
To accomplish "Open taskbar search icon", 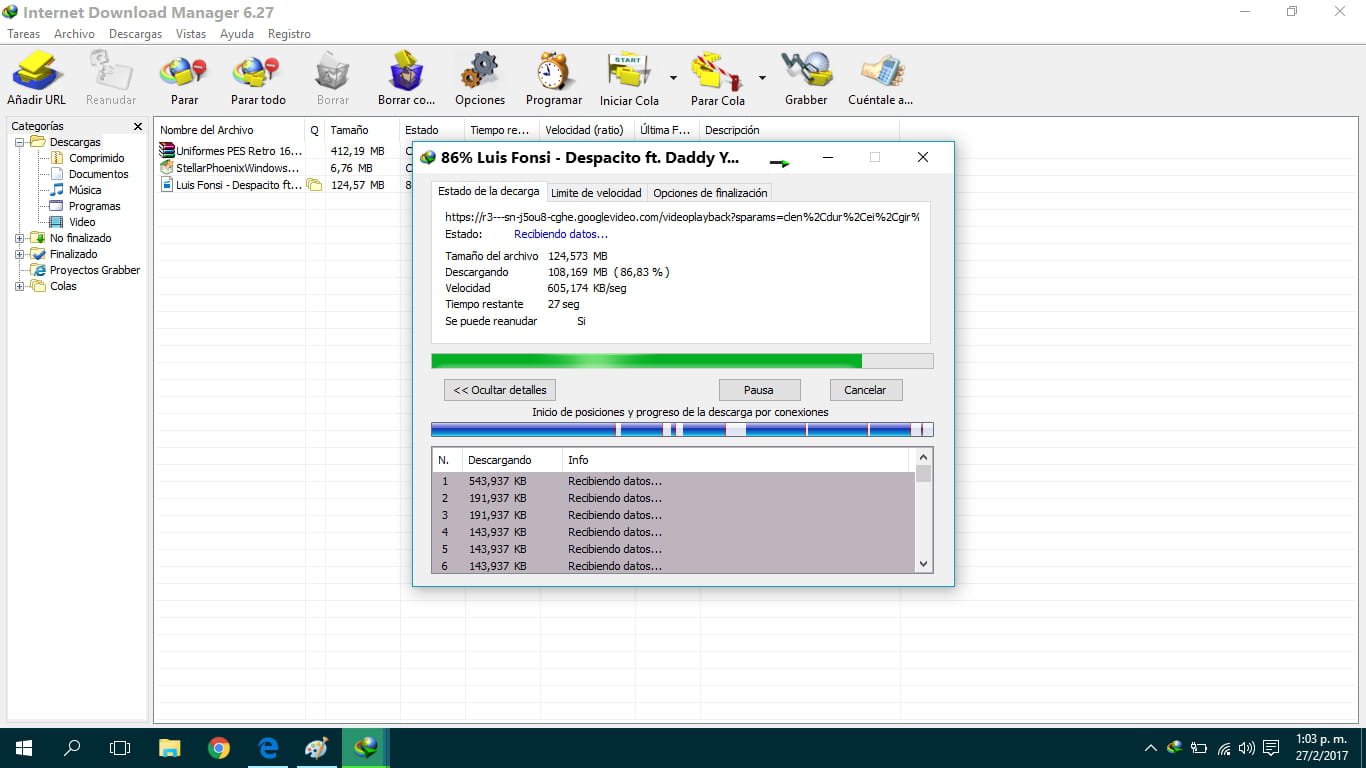I will pos(72,748).
